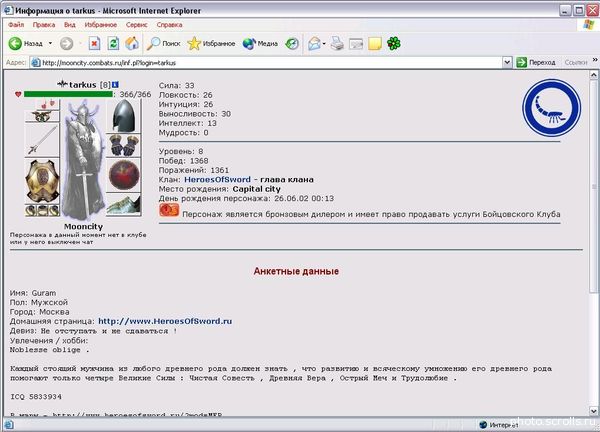Open the Медиа media panel
Viewport: 600px width, 432px height.
click(x=260, y=44)
